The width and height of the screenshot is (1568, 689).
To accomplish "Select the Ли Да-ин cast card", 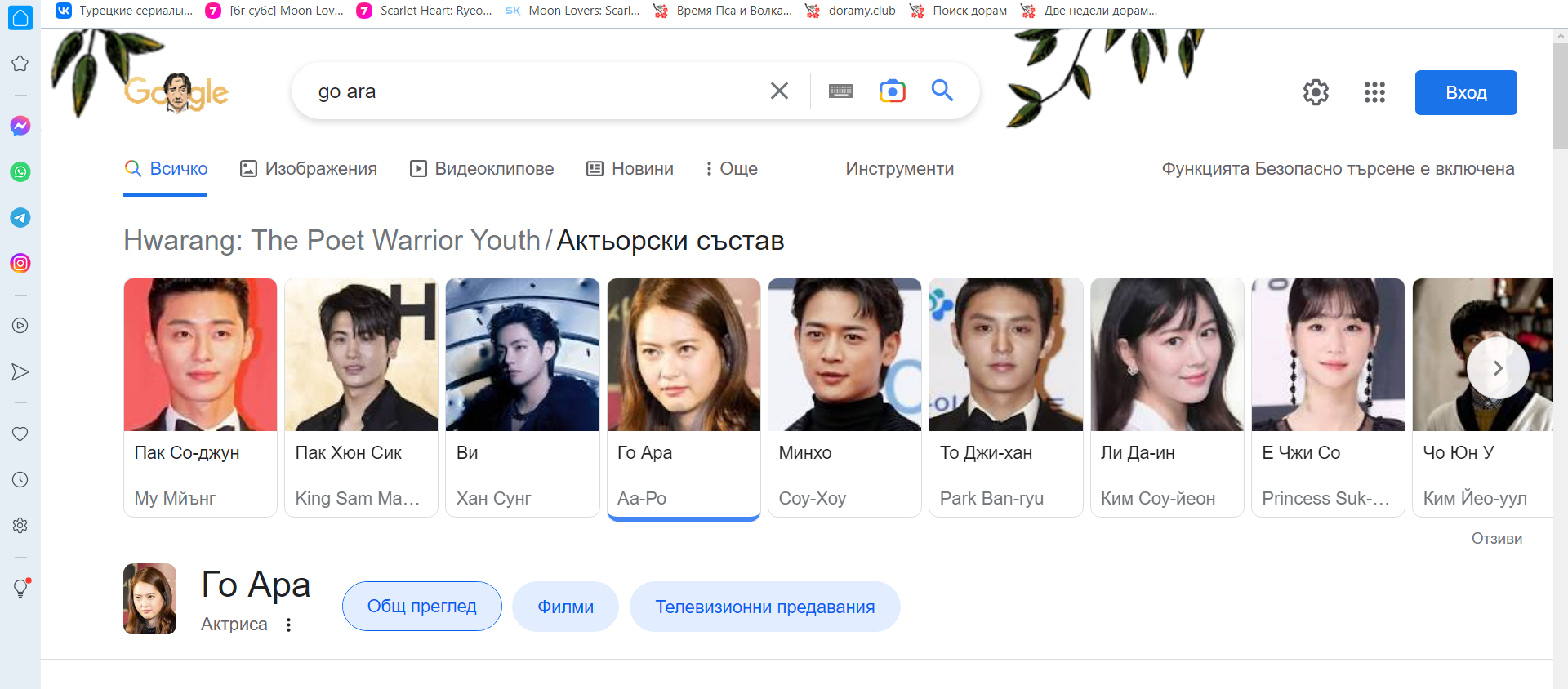I will point(1167,398).
